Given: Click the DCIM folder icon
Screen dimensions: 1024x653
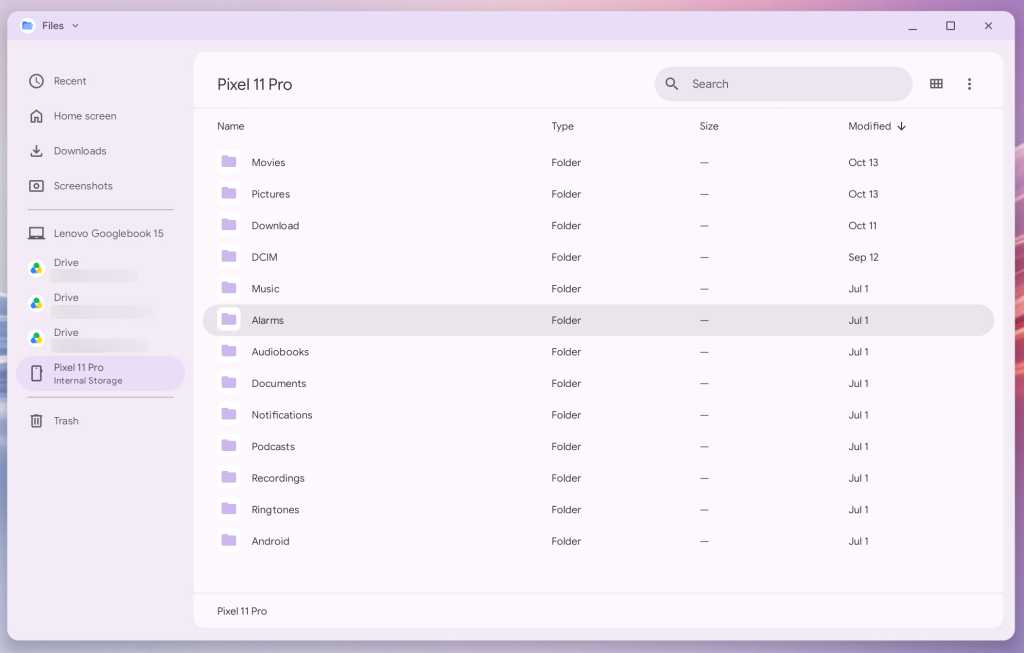Looking at the screenshot, I should (x=229, y=256).
